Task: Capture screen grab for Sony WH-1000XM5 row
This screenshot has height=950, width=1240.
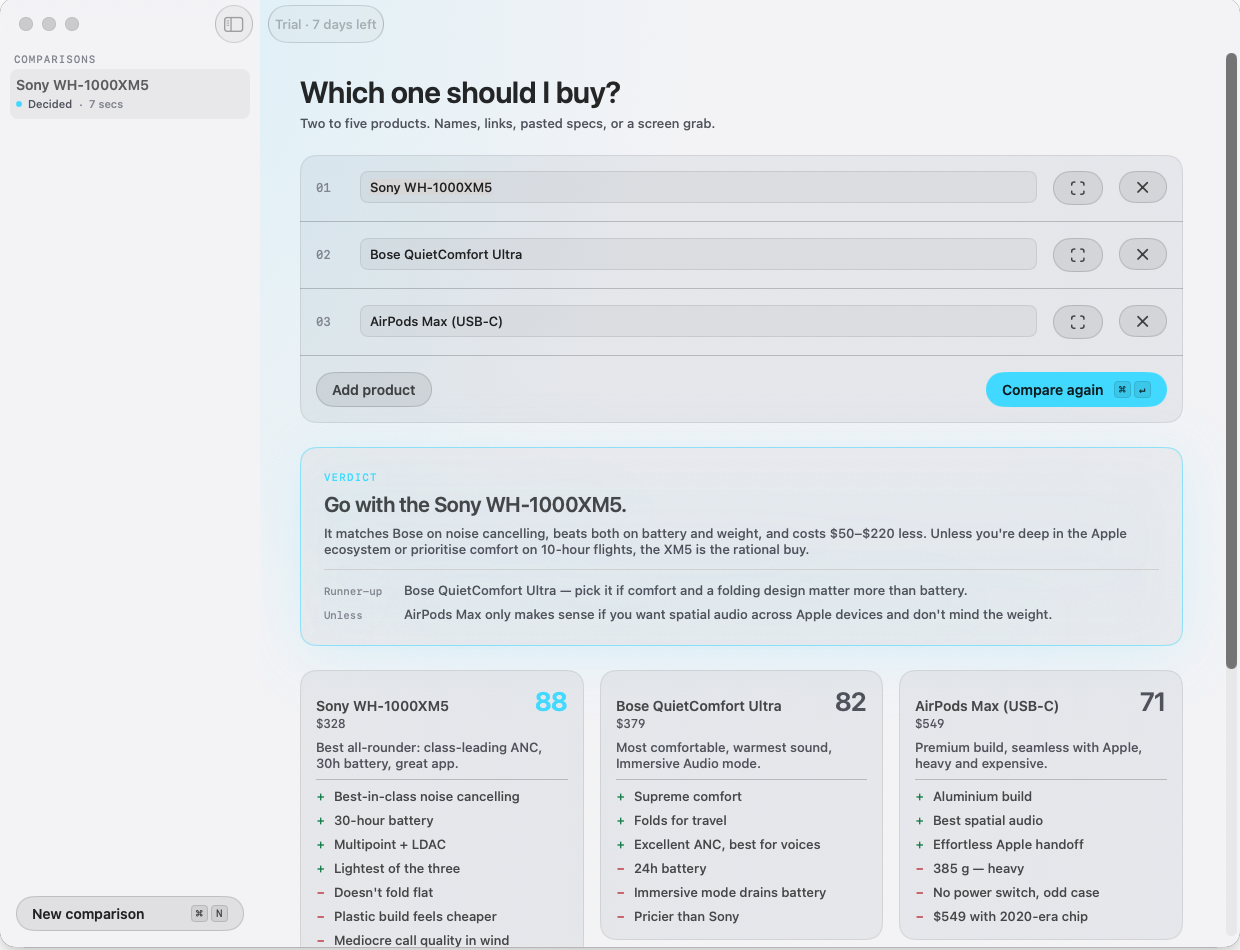Action: point(1078,187)
